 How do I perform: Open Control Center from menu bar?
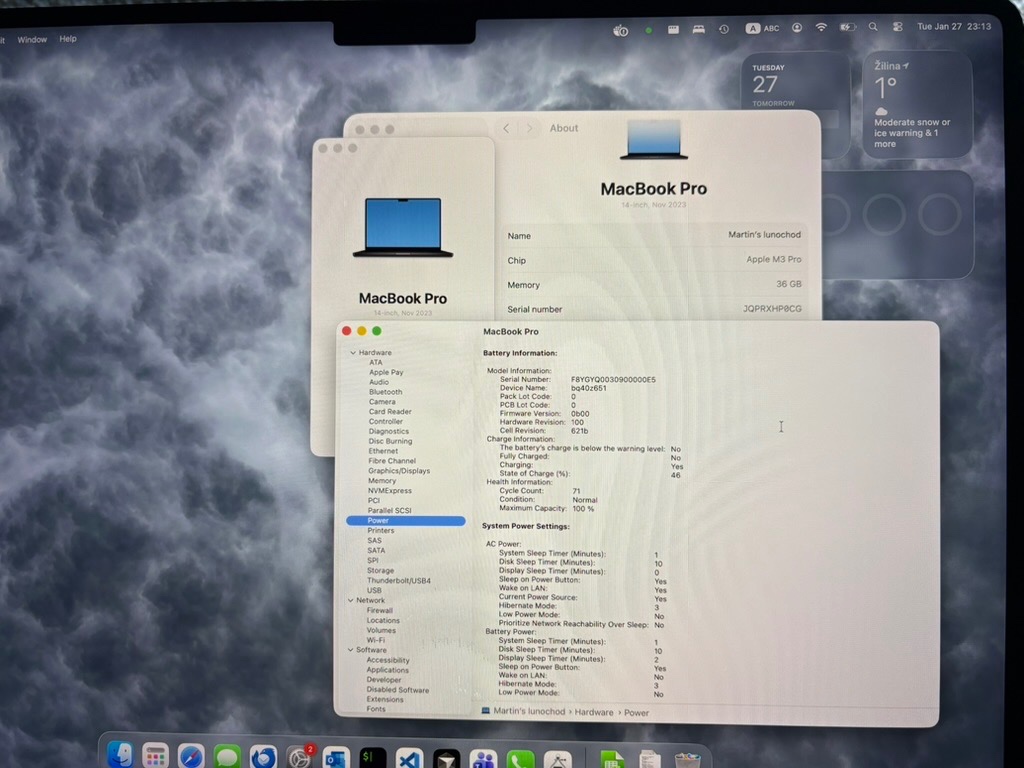(898, 27)
